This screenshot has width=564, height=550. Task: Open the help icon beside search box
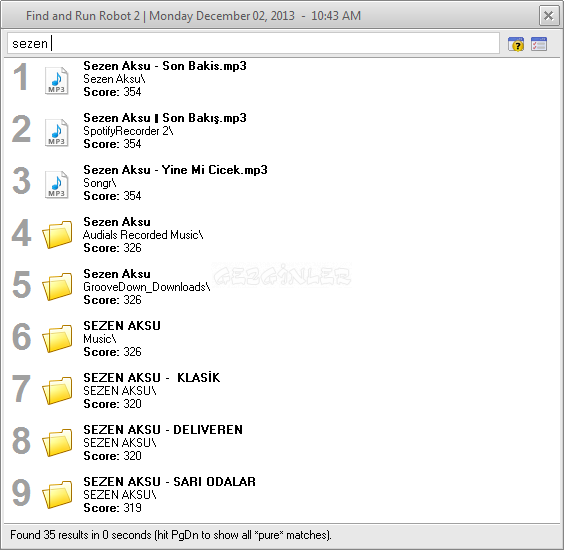point(516,44)
